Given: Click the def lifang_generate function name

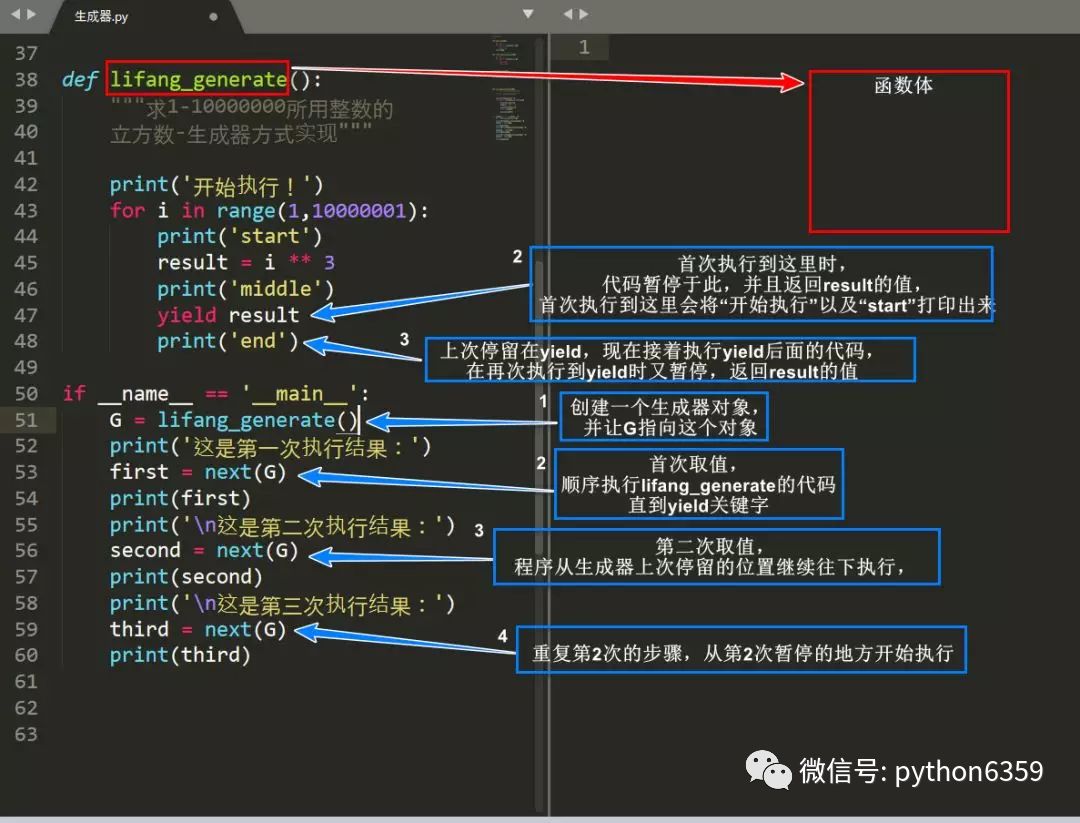Looking at the screenshot, I should coord(198,79).
